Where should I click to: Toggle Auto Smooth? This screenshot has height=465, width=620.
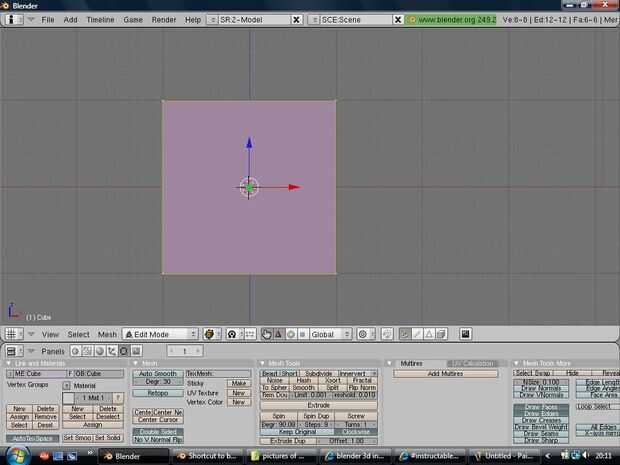click(x=158, y=374)
